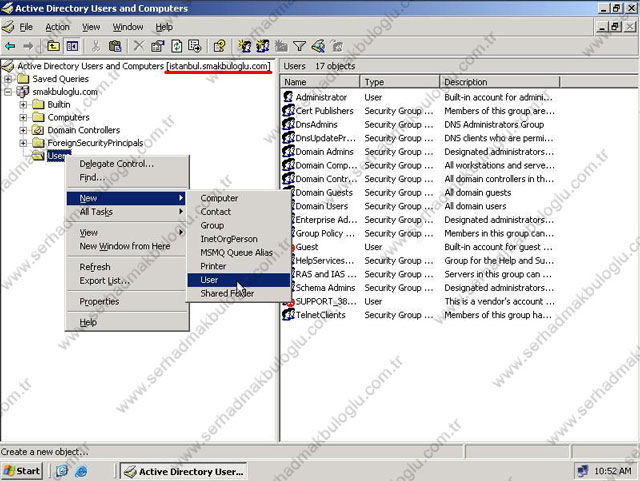The width and height of the screenshot is (640, 481).
Task: Expand the Builtin container
Action: pyautogui.click(x=23, y=105)
